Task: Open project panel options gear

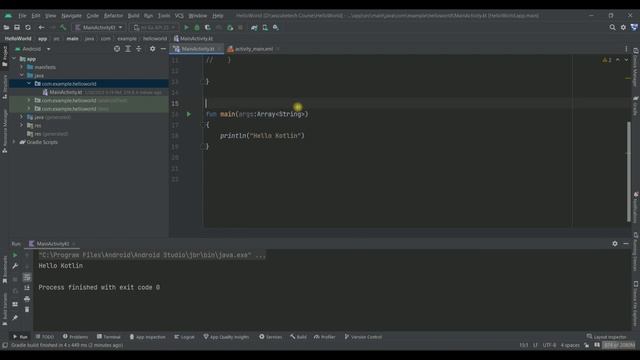Action: coord(152,49)
